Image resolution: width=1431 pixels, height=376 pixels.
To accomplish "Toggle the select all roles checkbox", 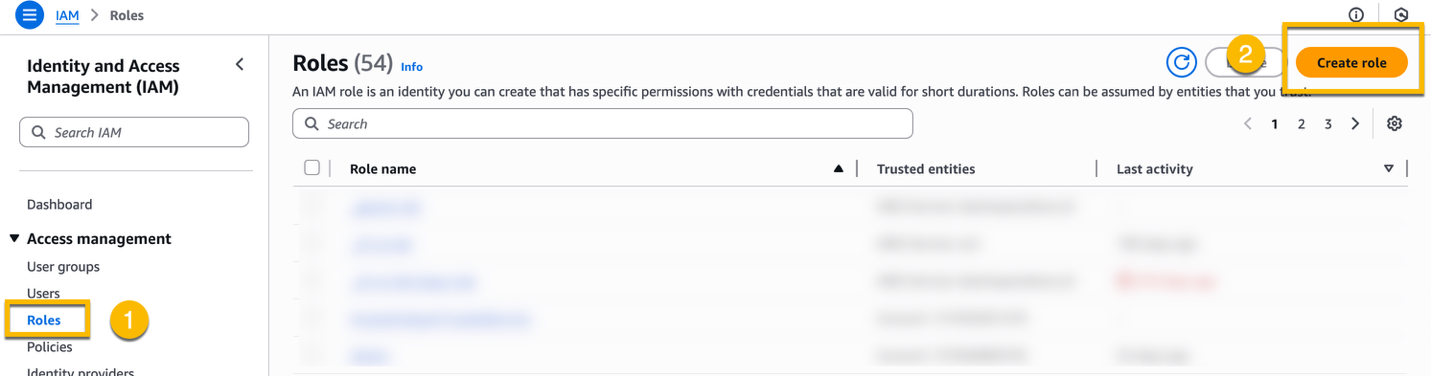I will 312,168.
